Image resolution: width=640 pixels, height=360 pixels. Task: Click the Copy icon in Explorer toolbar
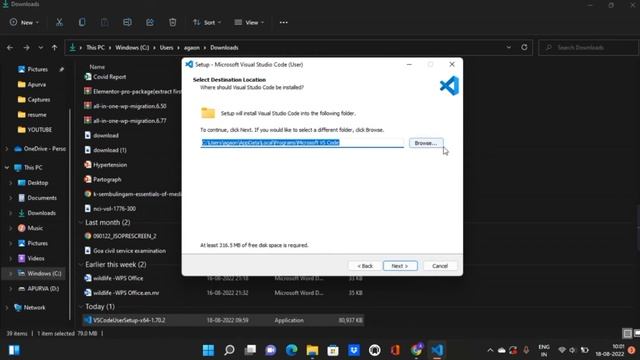82,22
